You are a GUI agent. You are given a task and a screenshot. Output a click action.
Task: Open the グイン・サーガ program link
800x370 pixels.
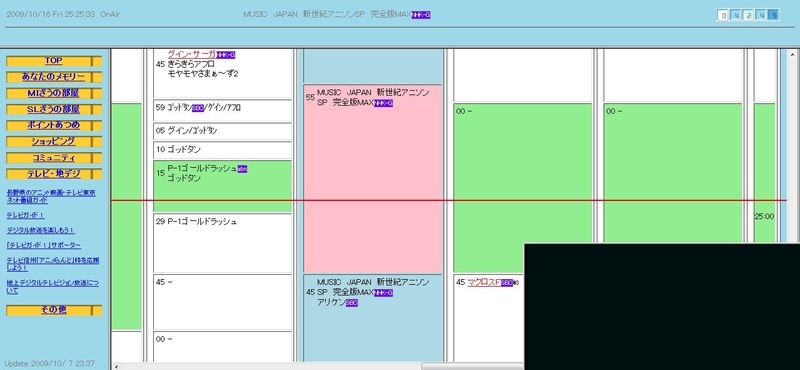(x=191, y=55)
